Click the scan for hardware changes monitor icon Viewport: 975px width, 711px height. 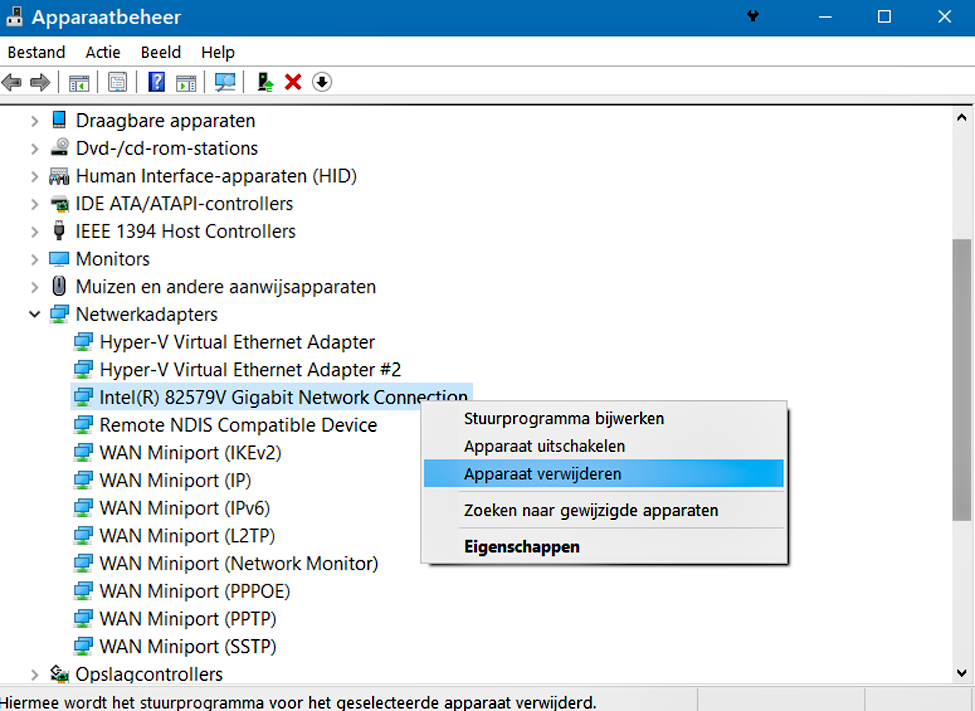click(225, 82)
